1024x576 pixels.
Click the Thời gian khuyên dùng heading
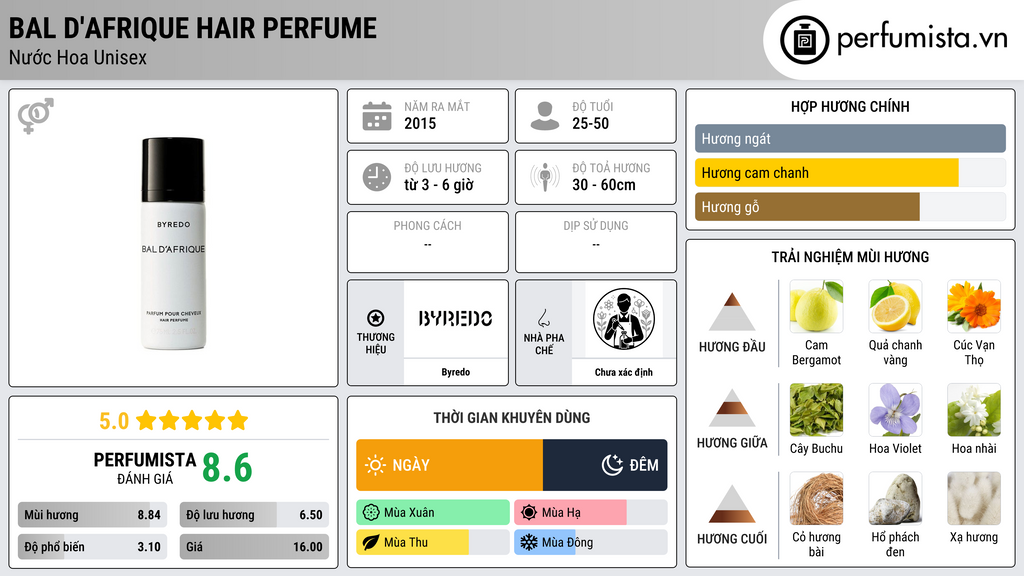click(x=512, y=417)
